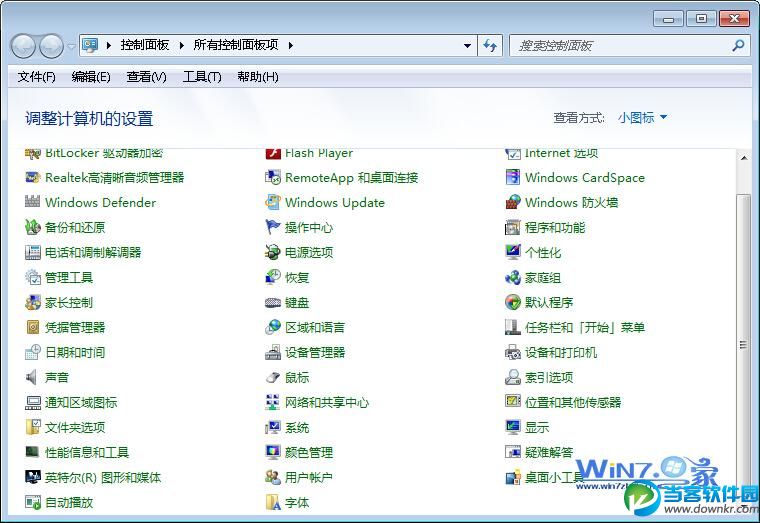This screenshot has height=523, width=760.
Task: Click the 文件夹选项 icon
Action: pos(32,427)
